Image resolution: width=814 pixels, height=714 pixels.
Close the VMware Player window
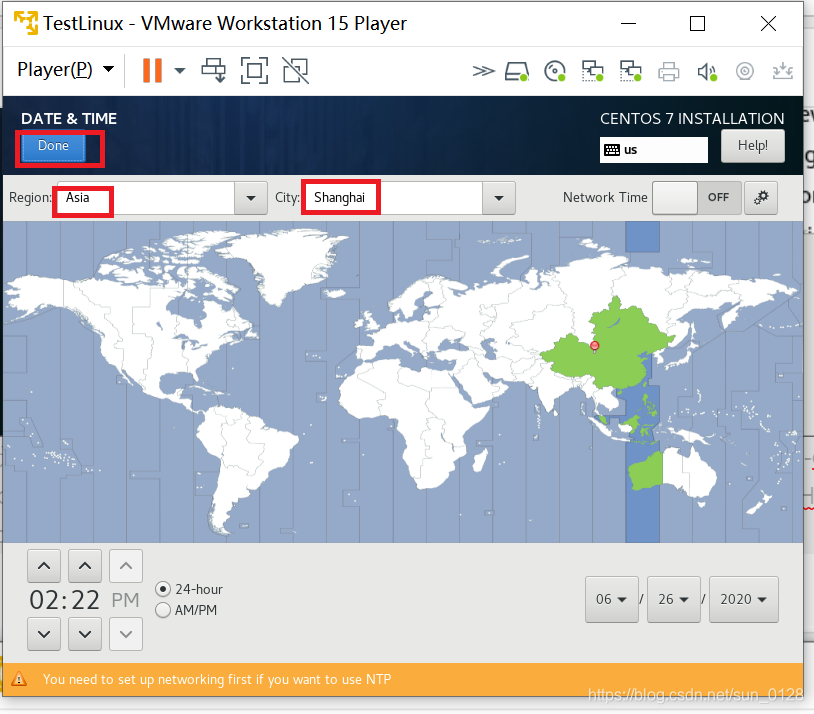pos(768,23)
